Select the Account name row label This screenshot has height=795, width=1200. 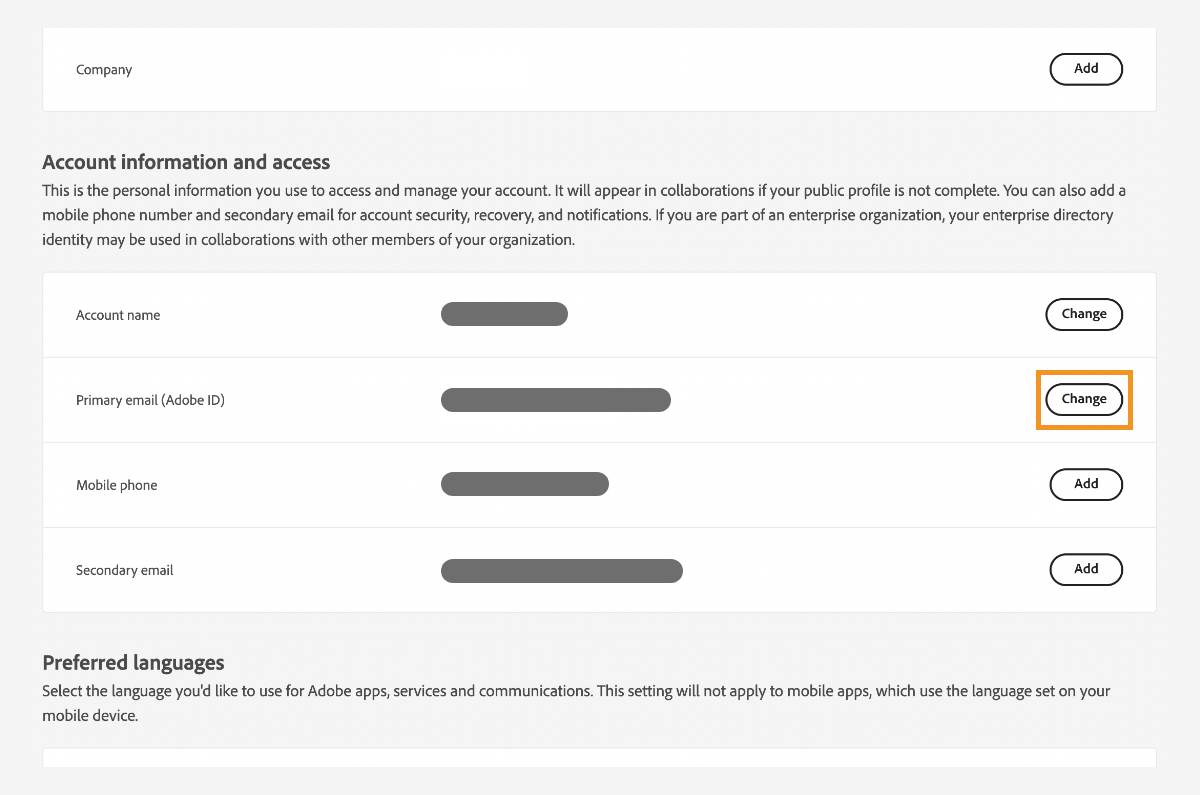(117, 314)
